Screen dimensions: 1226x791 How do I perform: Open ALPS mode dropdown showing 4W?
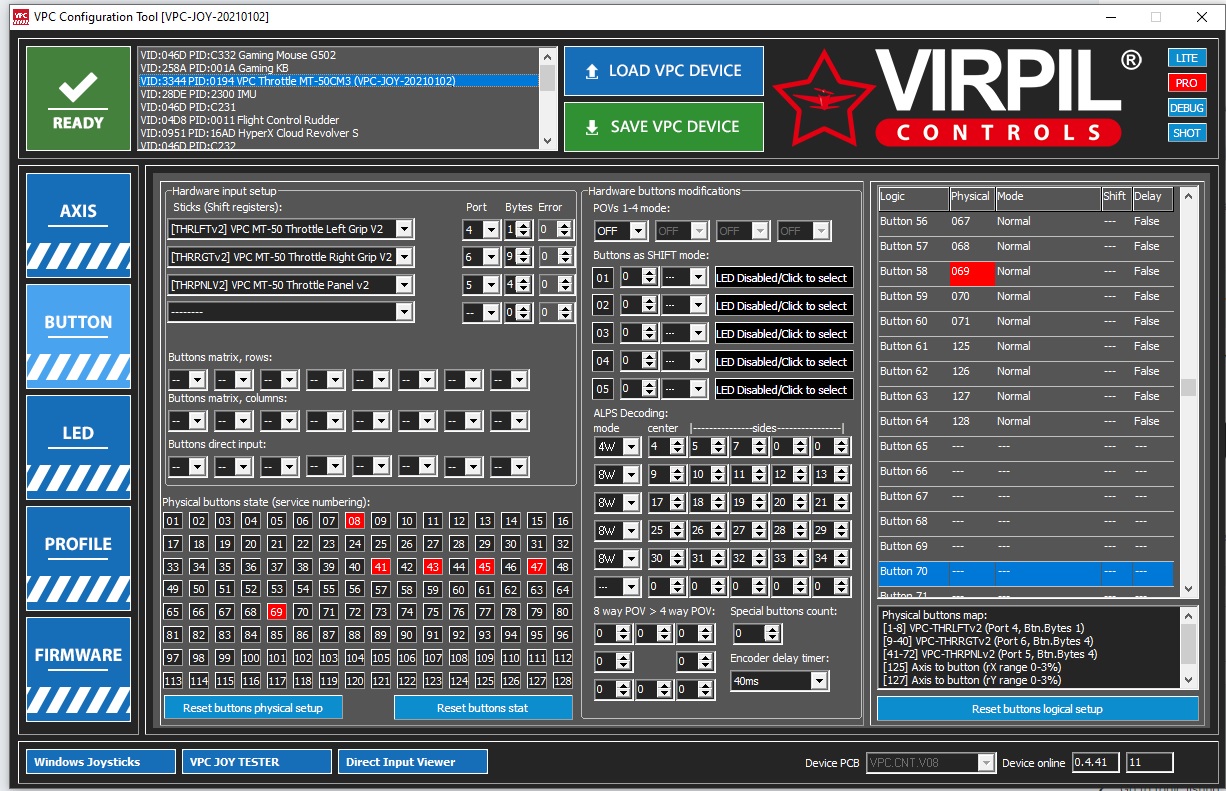coord(617,446)
